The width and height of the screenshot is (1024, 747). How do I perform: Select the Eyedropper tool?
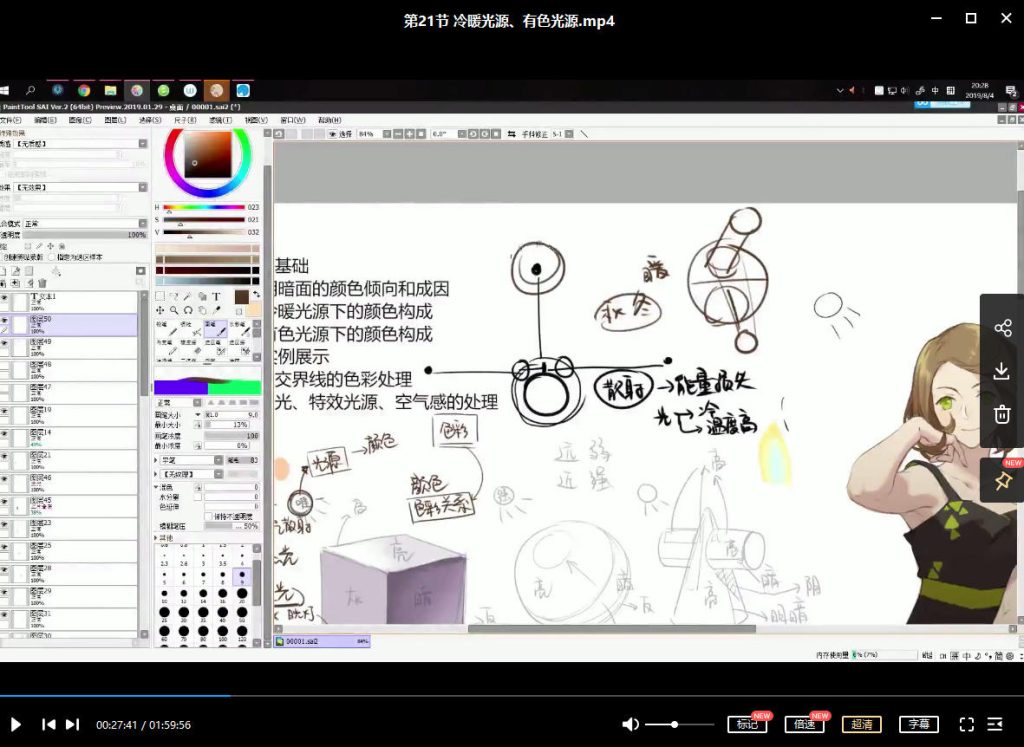coord(217,309)
